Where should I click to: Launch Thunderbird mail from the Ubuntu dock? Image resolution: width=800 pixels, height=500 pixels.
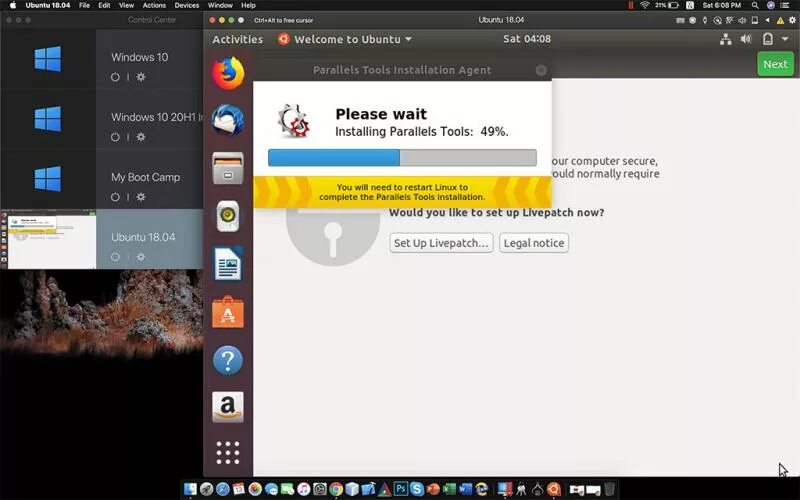pos(228,120)
